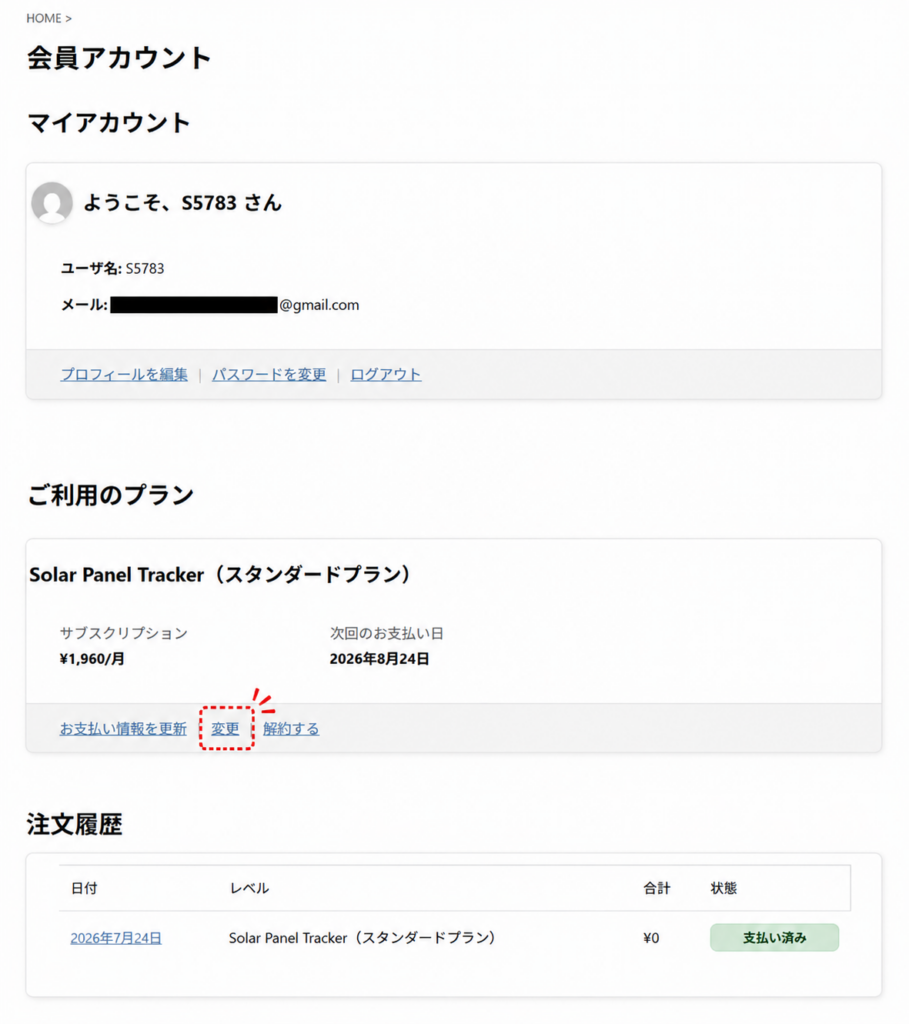Viewport: 909px width, 1024px height.
Task: Click the ¥1,960/月 subscription price
Action: 92,658
